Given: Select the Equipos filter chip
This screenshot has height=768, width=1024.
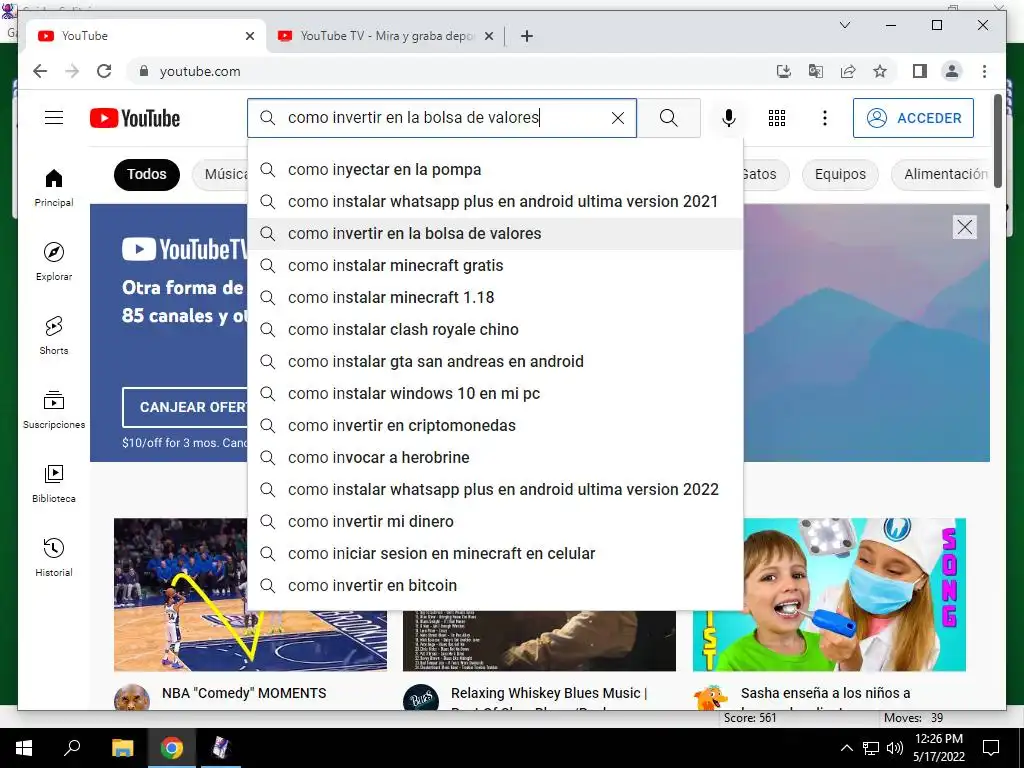Looking at the screenshot, I should (840, 174).
